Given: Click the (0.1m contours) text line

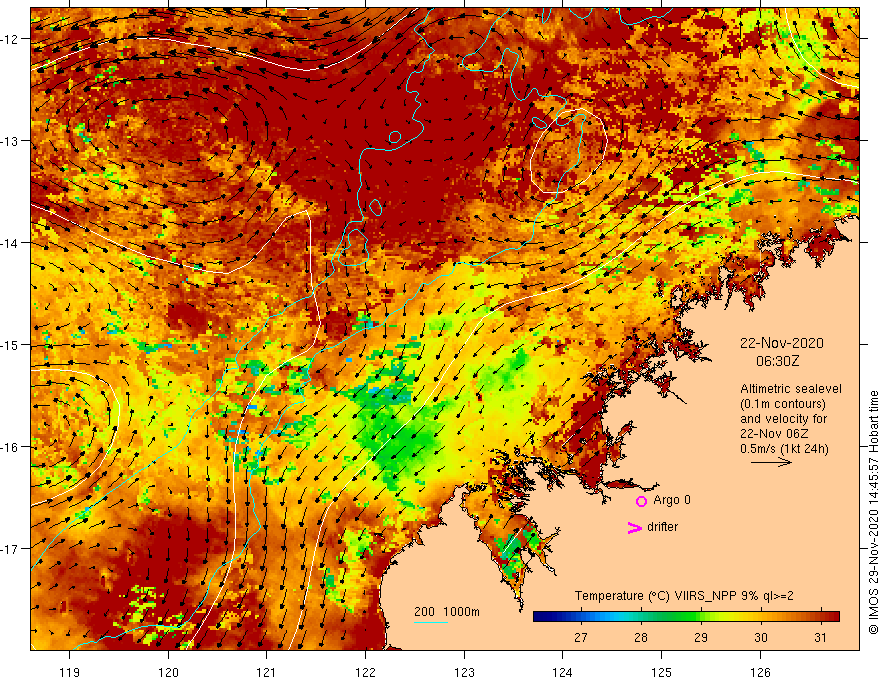Looking at the screenshot, I should pos(783,404).
